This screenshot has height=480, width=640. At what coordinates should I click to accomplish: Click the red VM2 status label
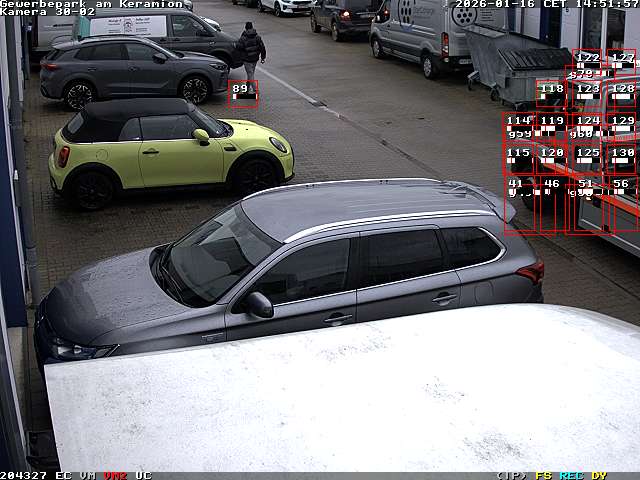point(115,475)
